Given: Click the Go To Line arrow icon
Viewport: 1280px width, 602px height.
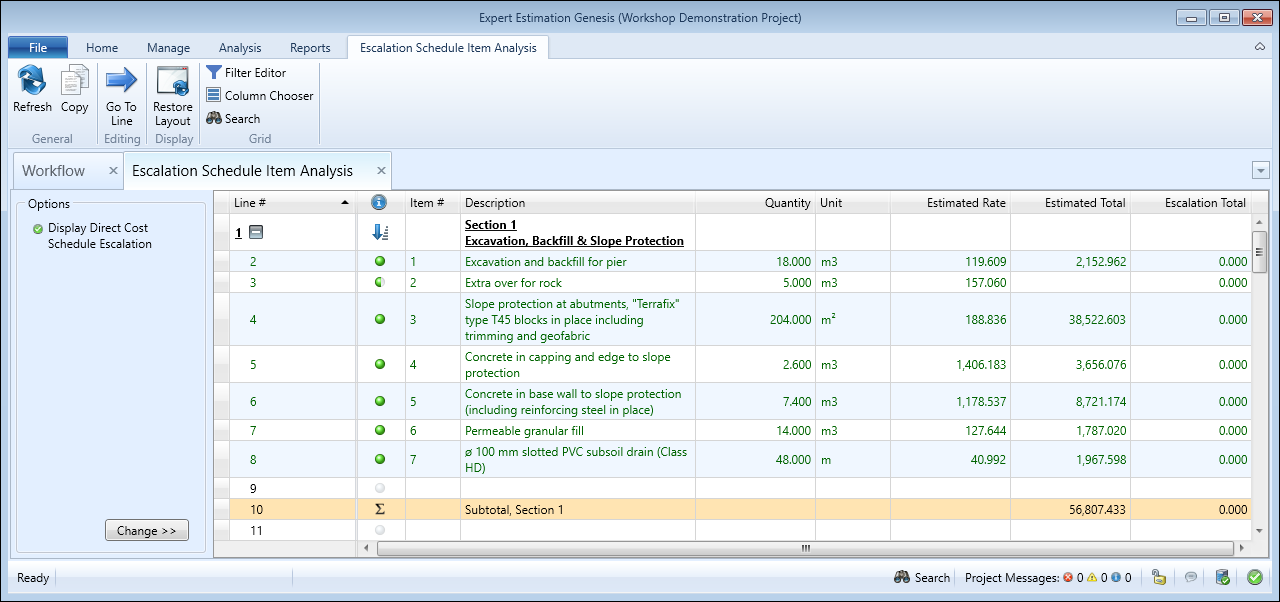Looking at the screenshot, I should click(121, 81).
